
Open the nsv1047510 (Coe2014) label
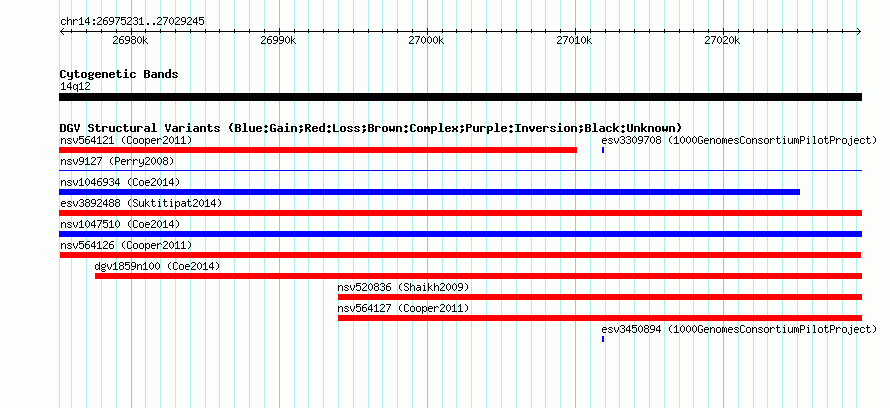click(120, 224)
